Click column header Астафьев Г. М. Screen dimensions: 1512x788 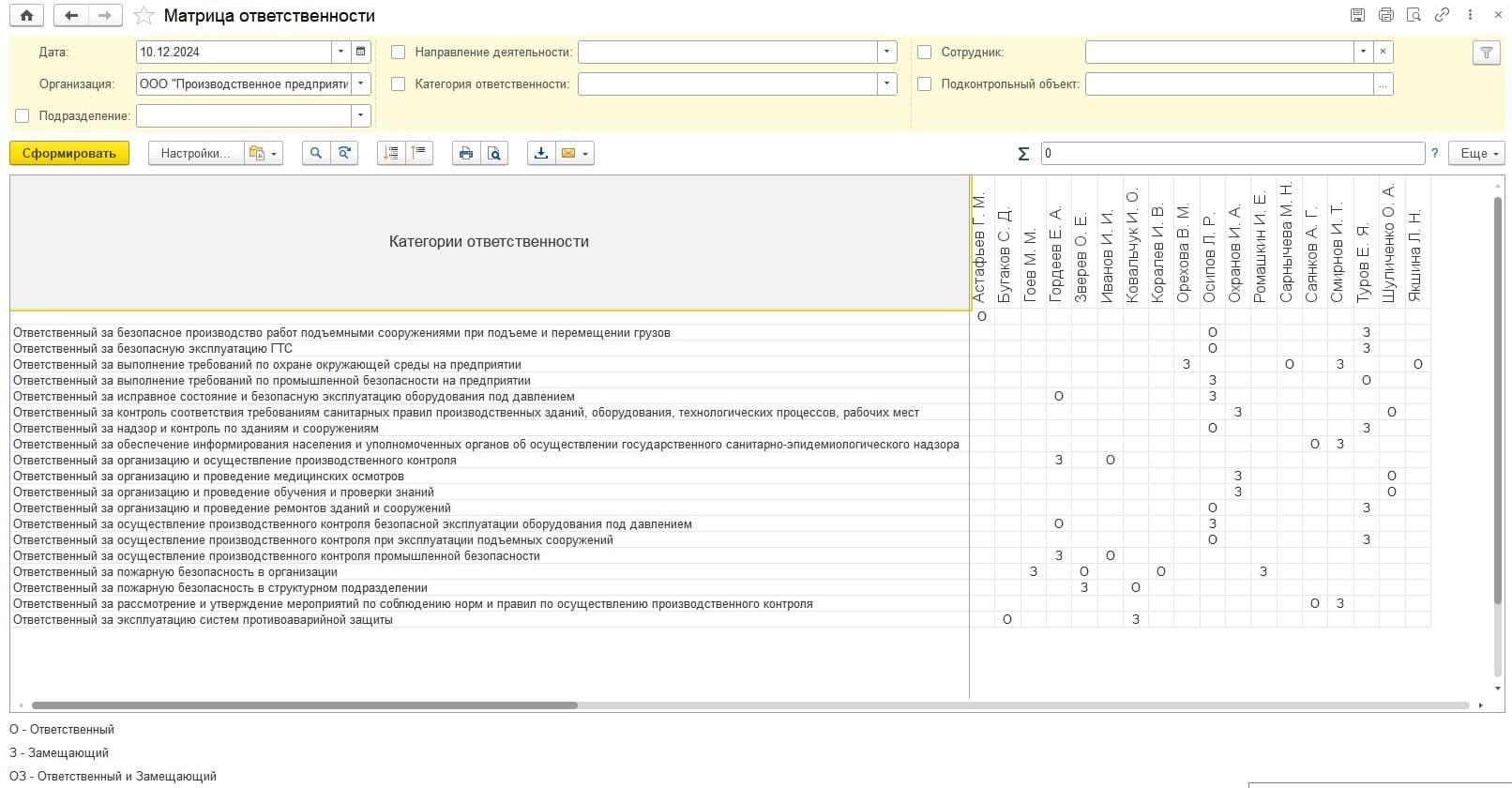tap(981, 247)
